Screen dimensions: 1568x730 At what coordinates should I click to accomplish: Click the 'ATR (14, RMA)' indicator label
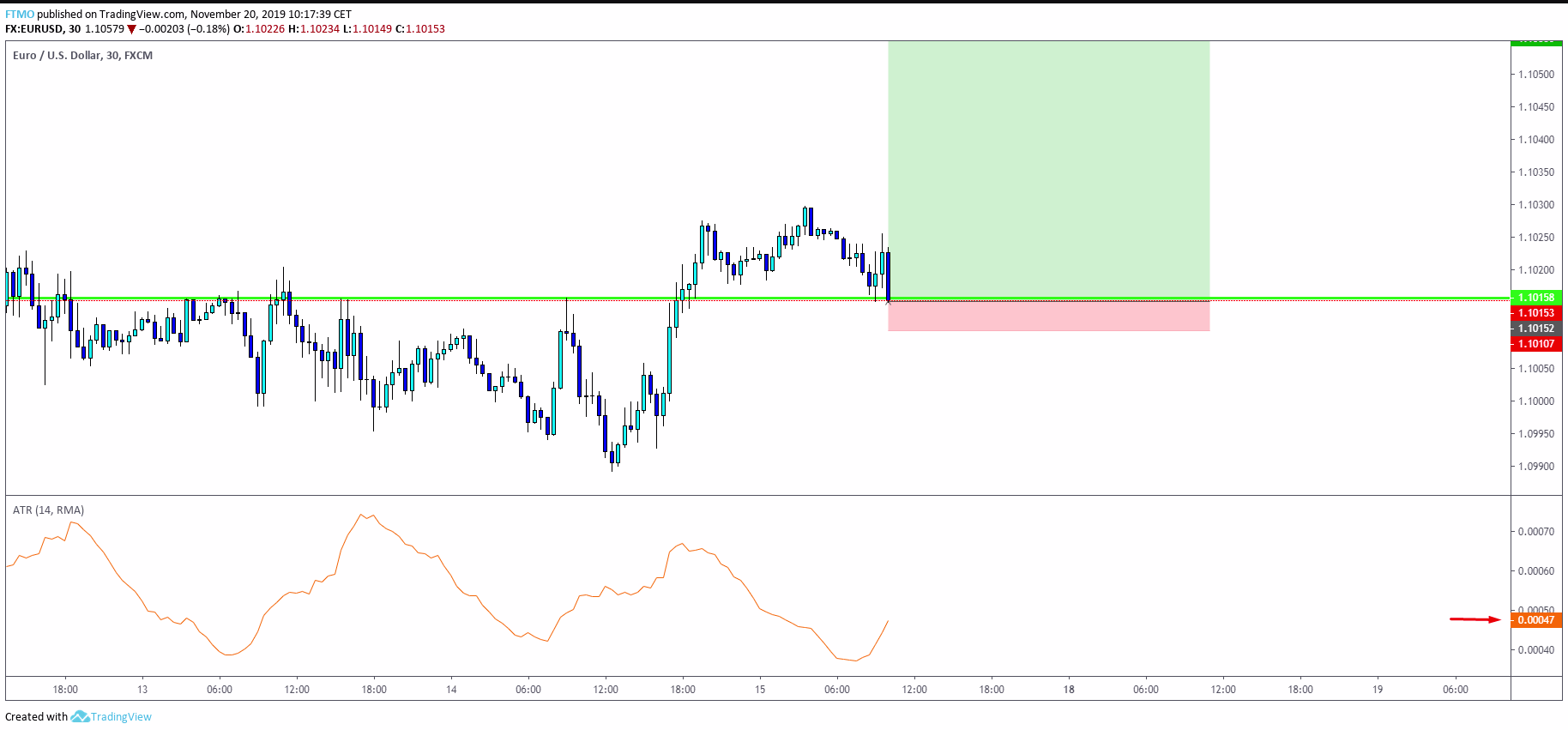[48, 510]
